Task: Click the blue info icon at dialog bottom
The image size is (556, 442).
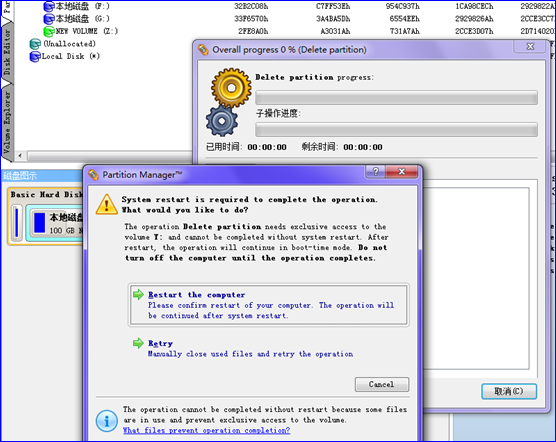Action: pyautogui.click(x=107, y=421)
